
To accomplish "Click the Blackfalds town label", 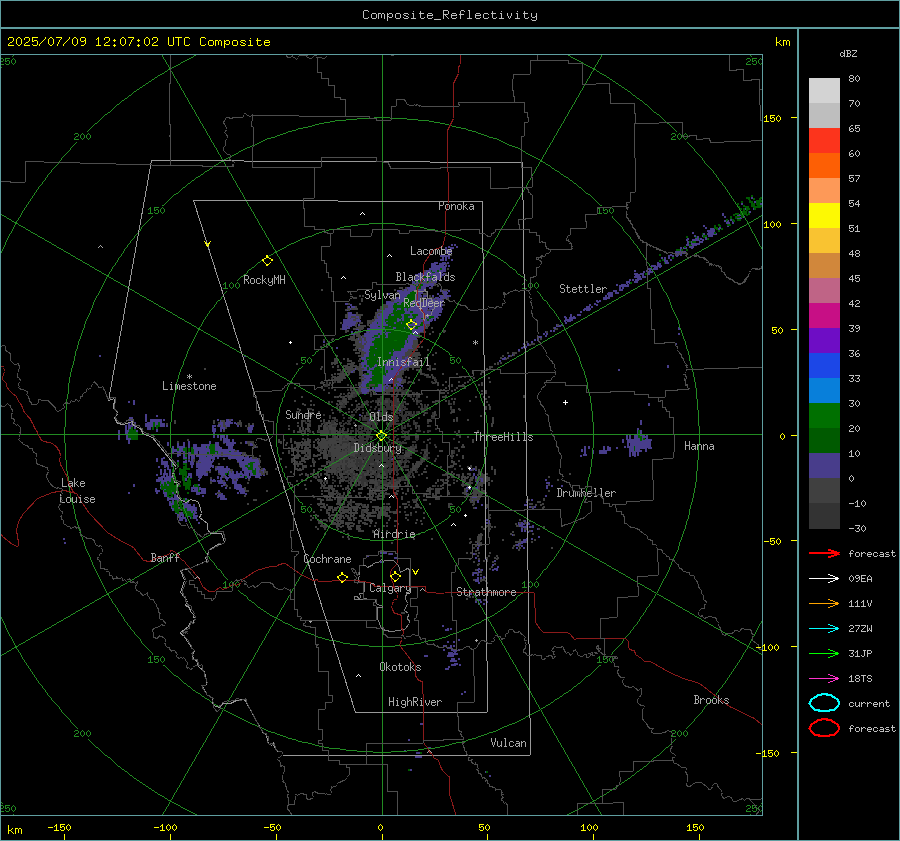I will coord(425,277).
